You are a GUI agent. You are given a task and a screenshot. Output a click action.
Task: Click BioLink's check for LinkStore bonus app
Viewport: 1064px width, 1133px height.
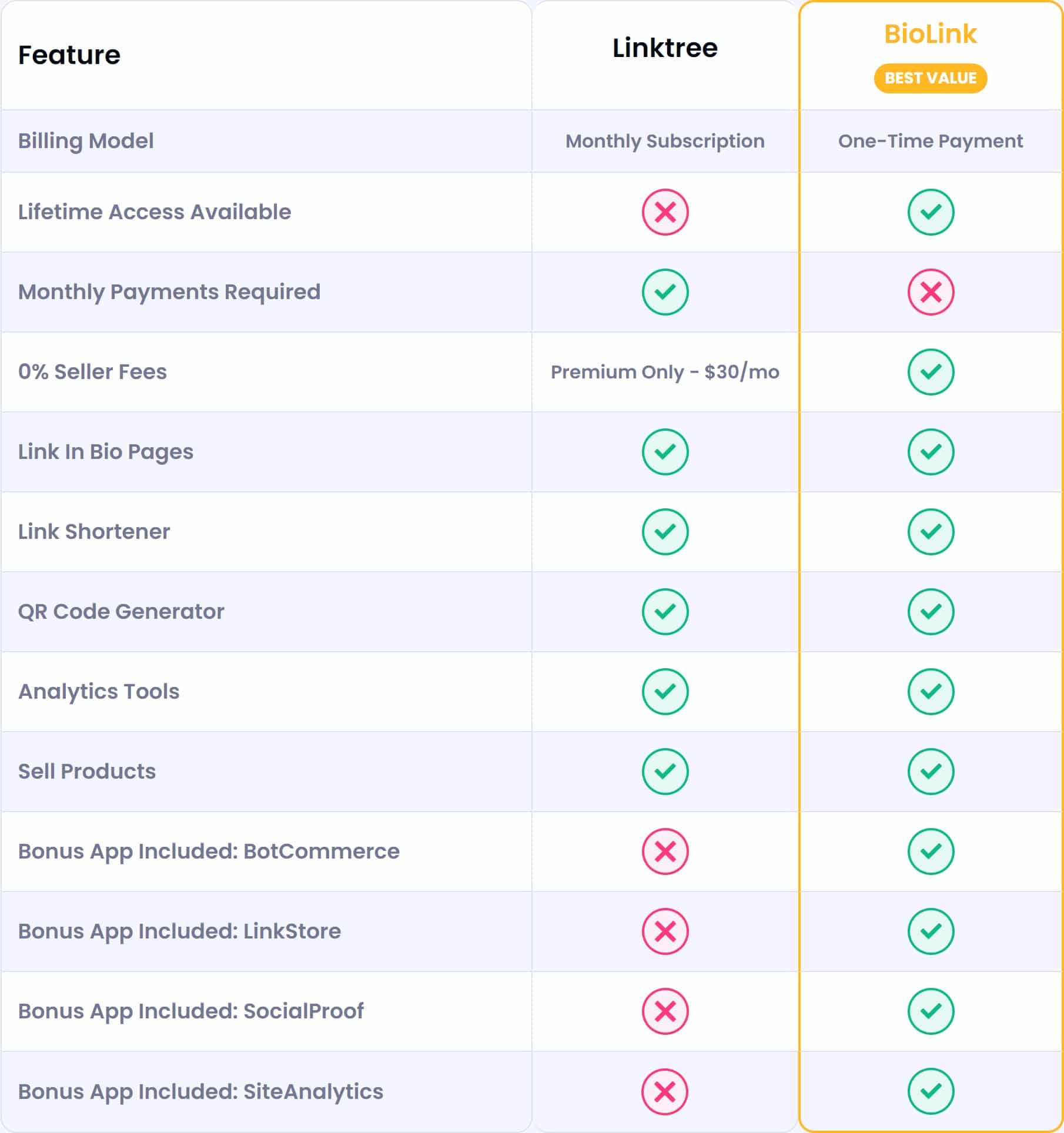[x=931, y=931]
